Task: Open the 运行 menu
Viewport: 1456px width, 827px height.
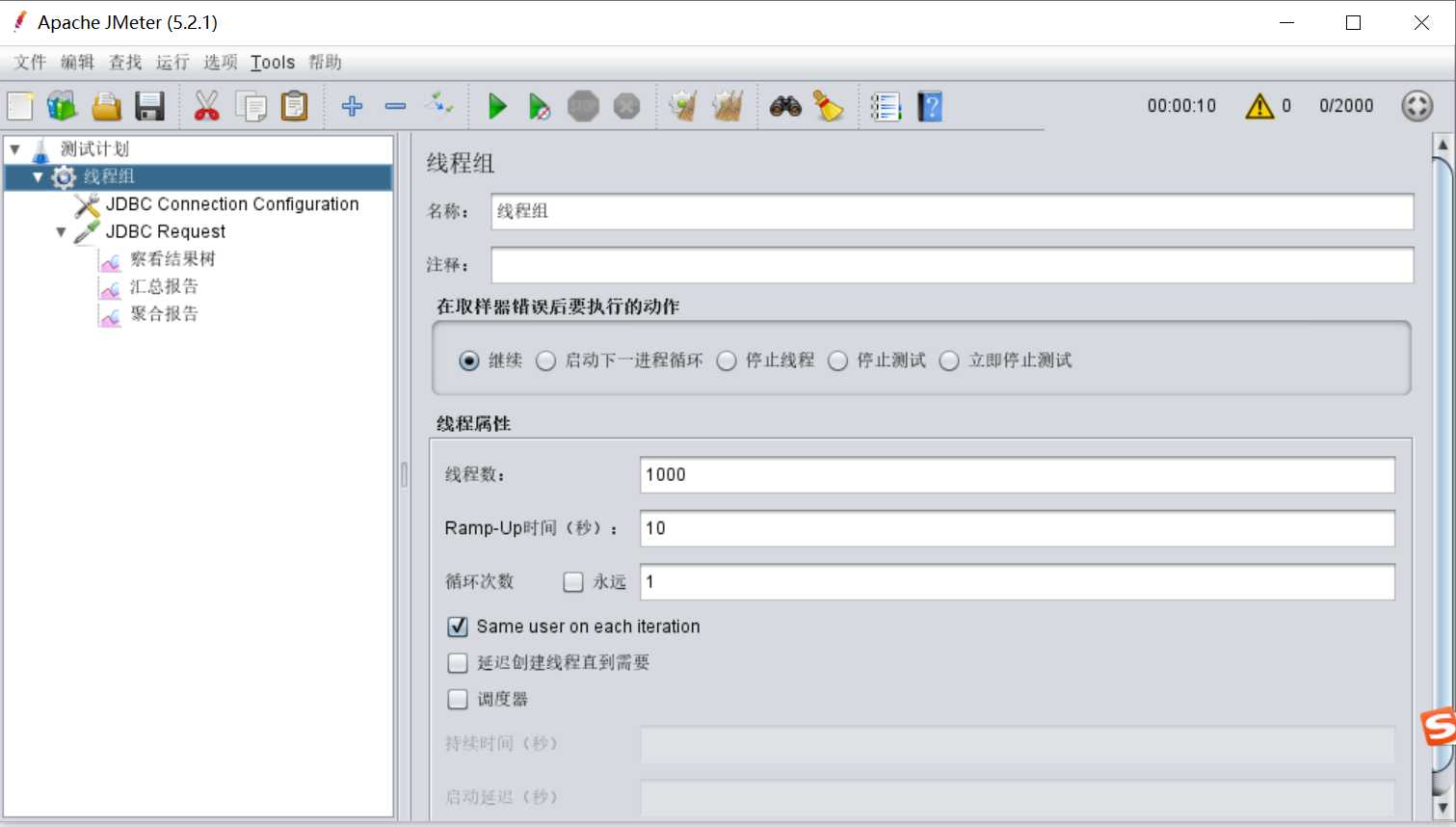Action: point(172,63)
